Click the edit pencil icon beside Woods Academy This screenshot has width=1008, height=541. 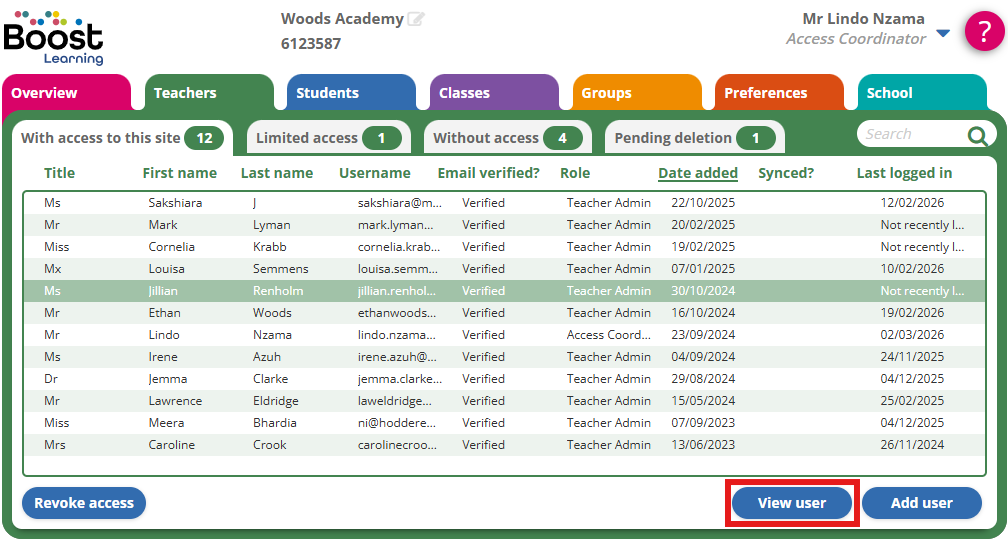click(416, 19)
